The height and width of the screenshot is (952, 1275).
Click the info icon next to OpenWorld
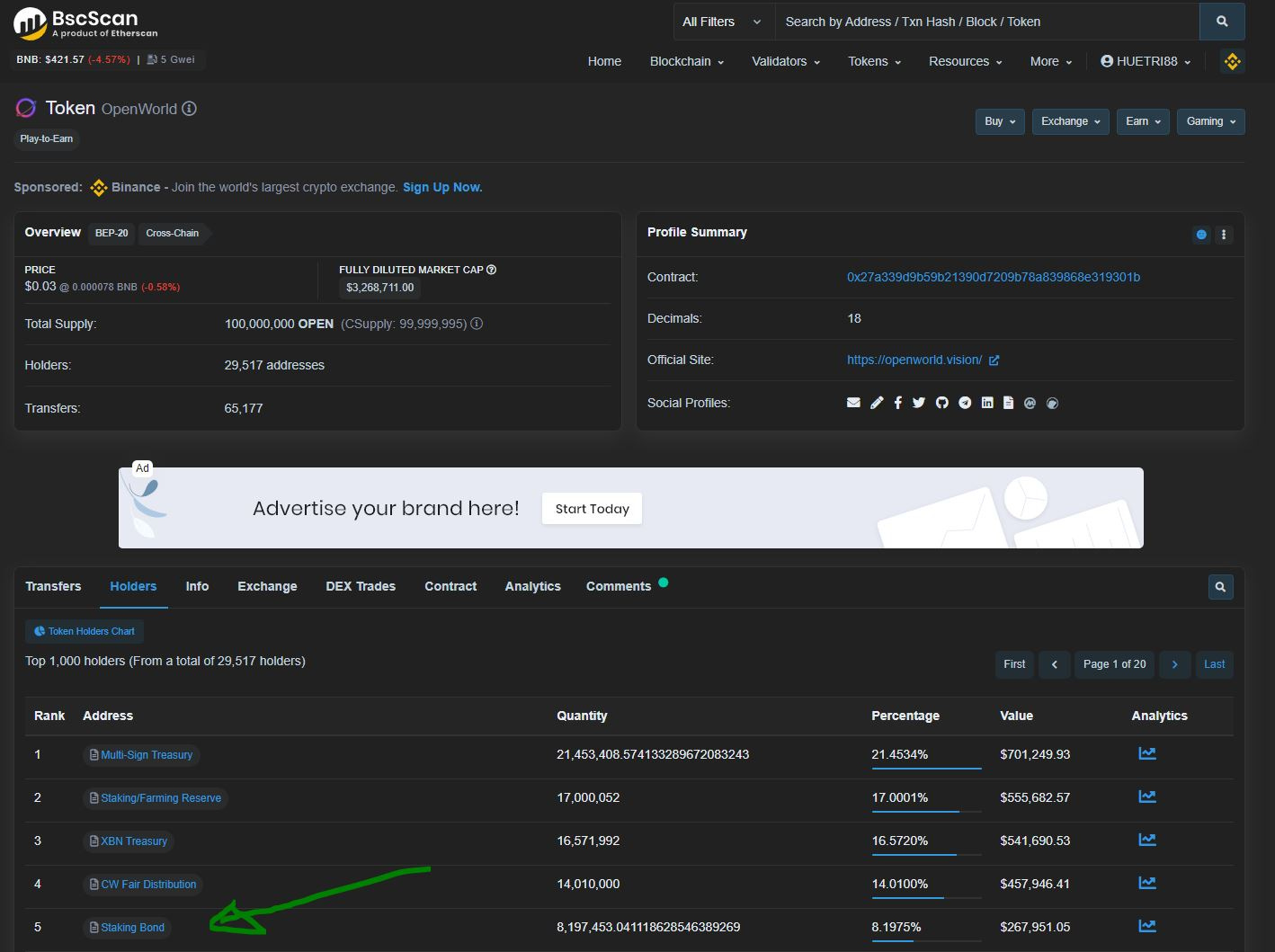(189, 109)
